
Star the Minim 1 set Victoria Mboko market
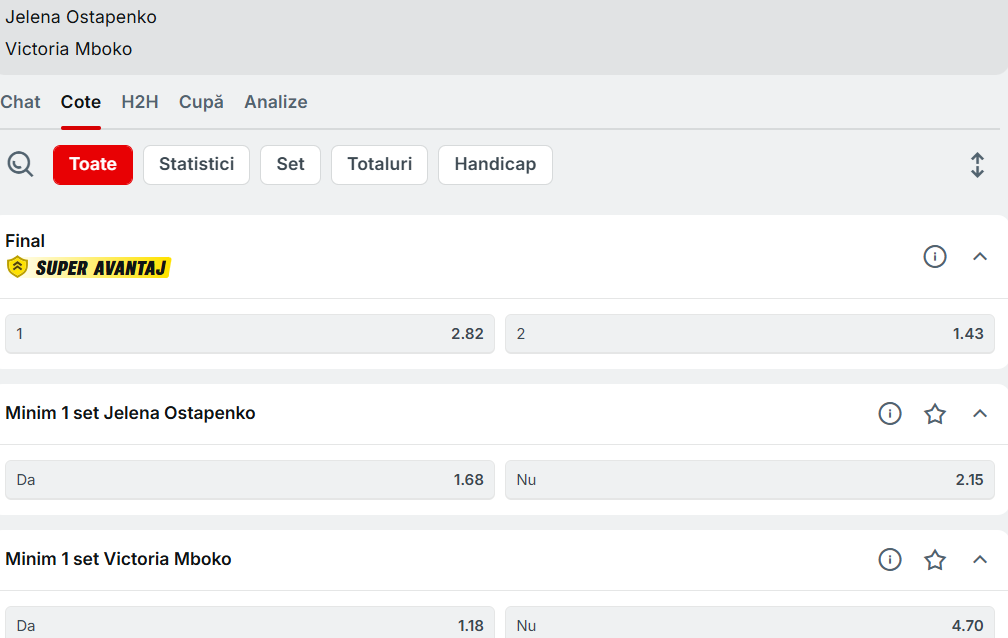(x=934, y=560)
